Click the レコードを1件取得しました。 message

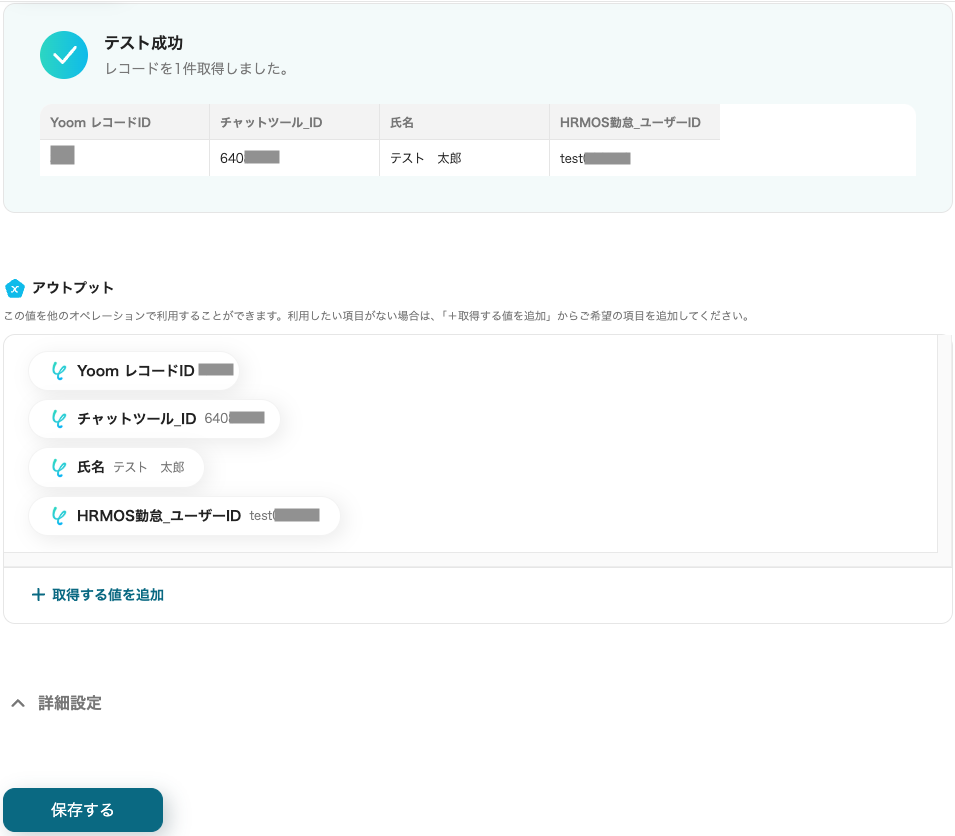tap(197, 69)
